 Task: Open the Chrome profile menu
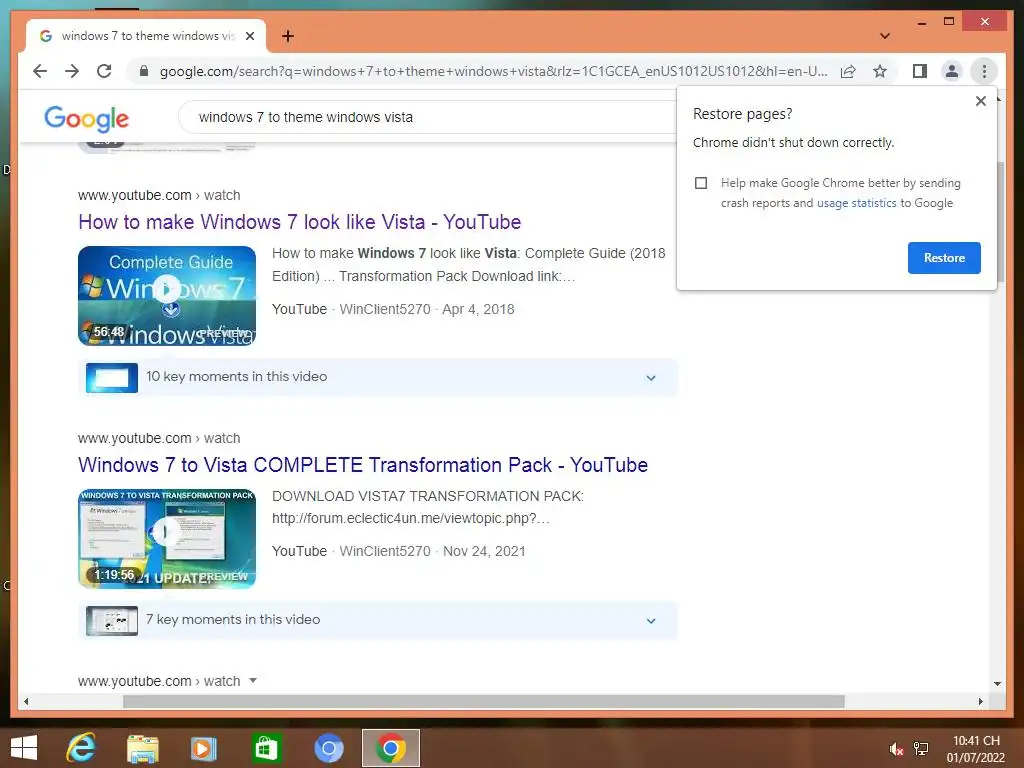[x=952, y=71]
